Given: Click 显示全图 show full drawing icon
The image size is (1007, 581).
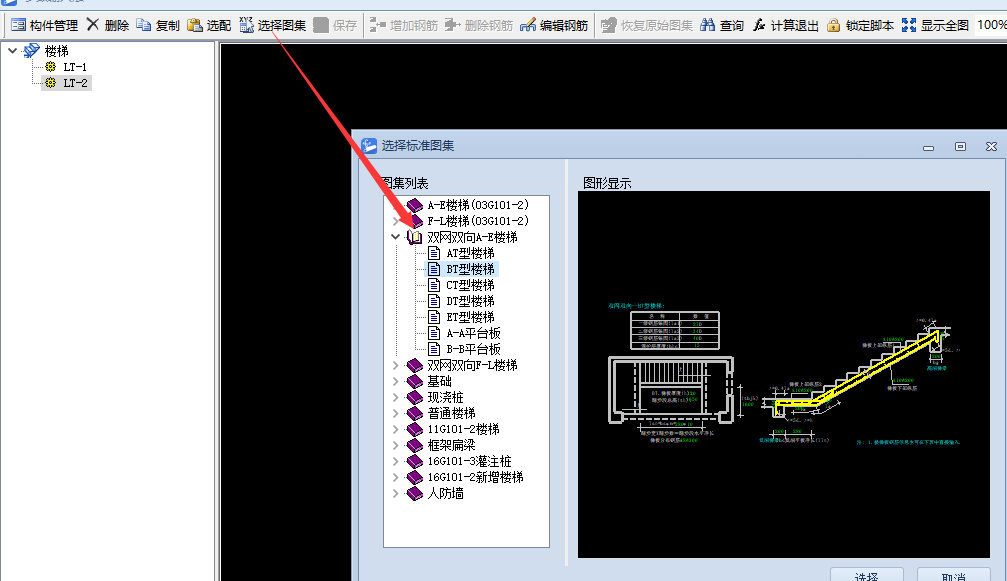Looking at the screenshot, I should point(909,25).
